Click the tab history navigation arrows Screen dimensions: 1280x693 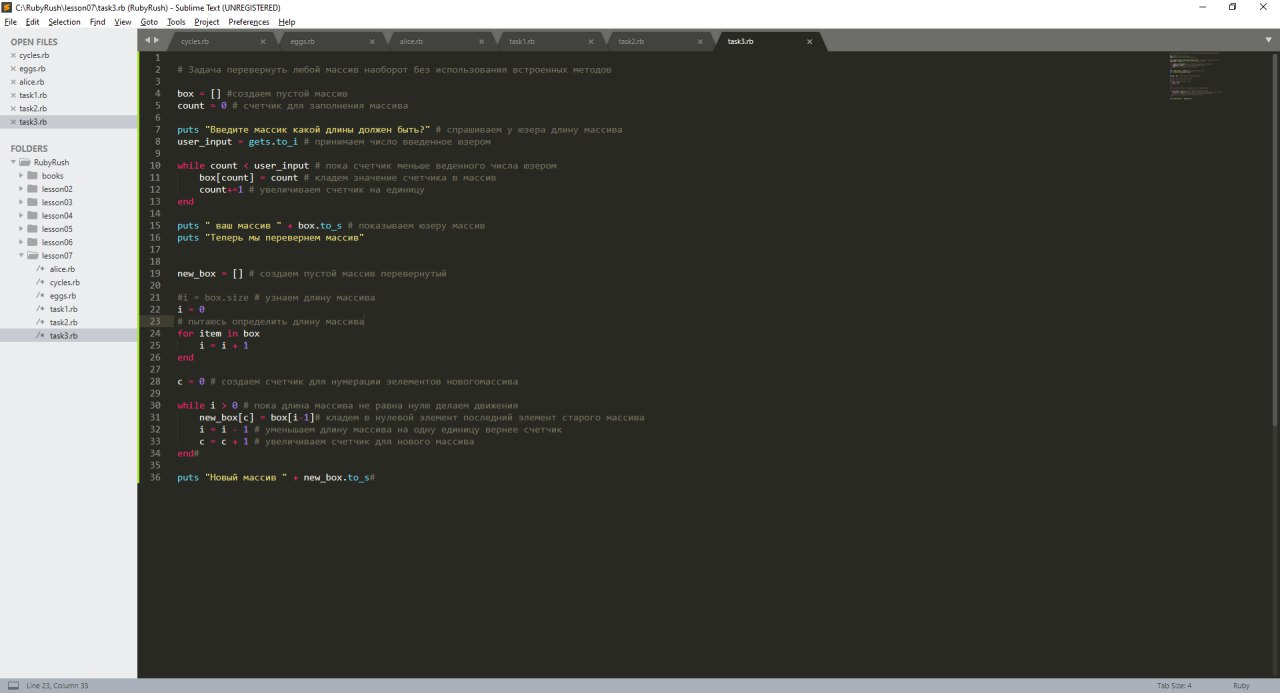151,40
